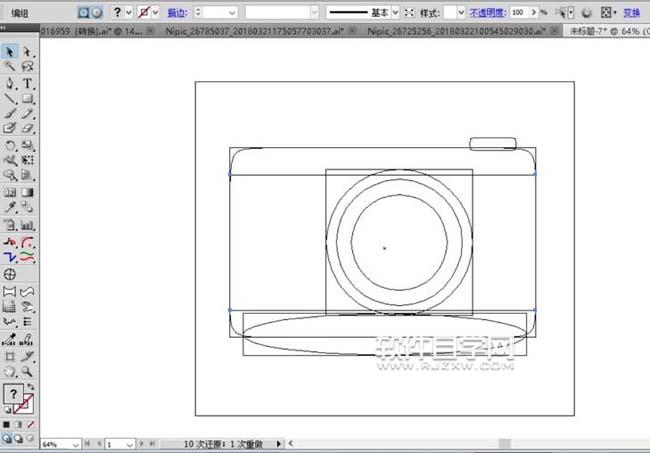This screenshot has width=650, height=453.
Task: Open brush definition 基本 dropdown
Action: (x=395, y=13)
